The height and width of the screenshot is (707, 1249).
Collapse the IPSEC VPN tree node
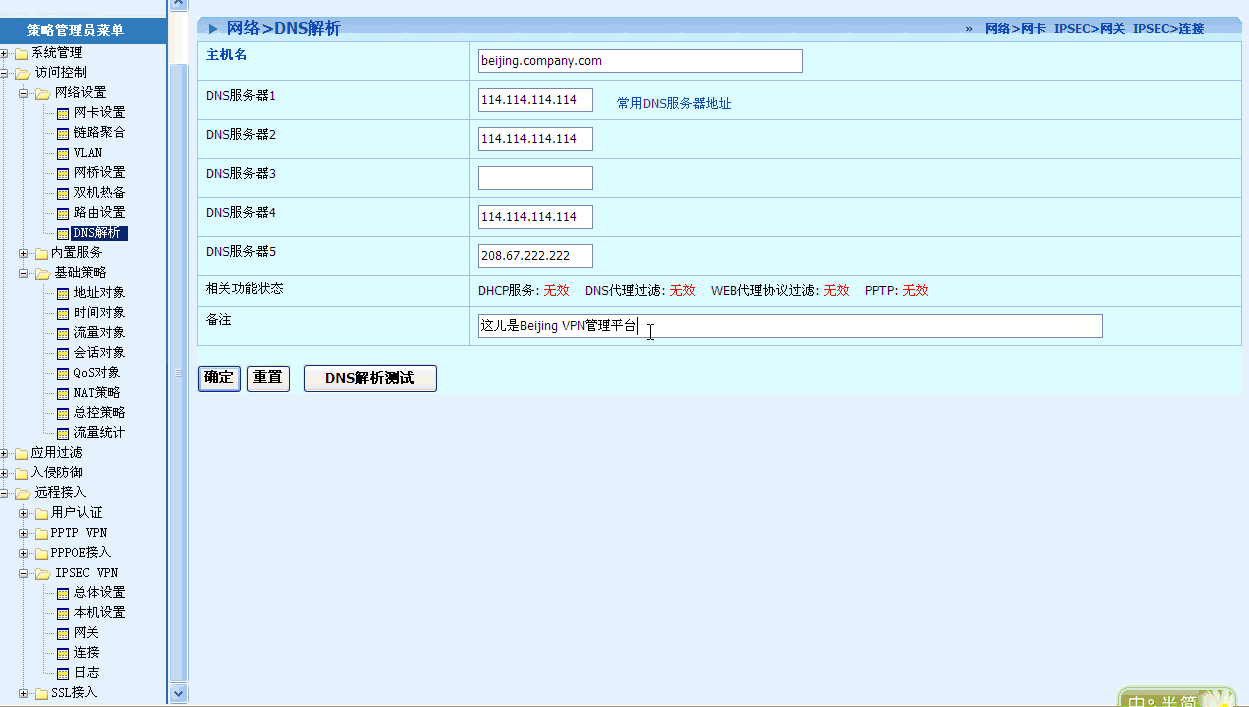click(24, 573)
